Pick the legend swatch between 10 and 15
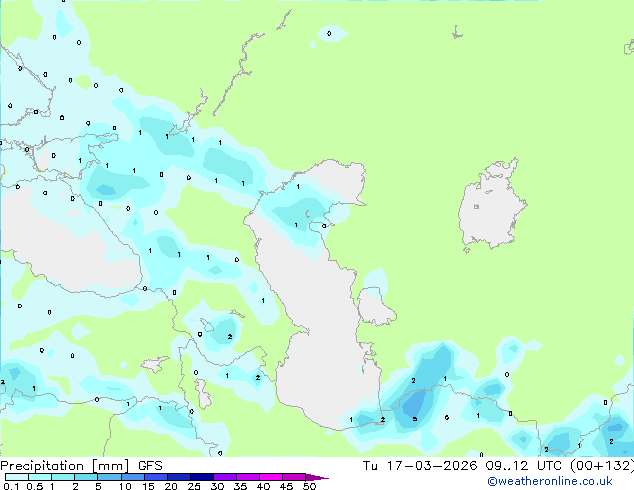The image size is (634, 490). (x=133, y=477)
